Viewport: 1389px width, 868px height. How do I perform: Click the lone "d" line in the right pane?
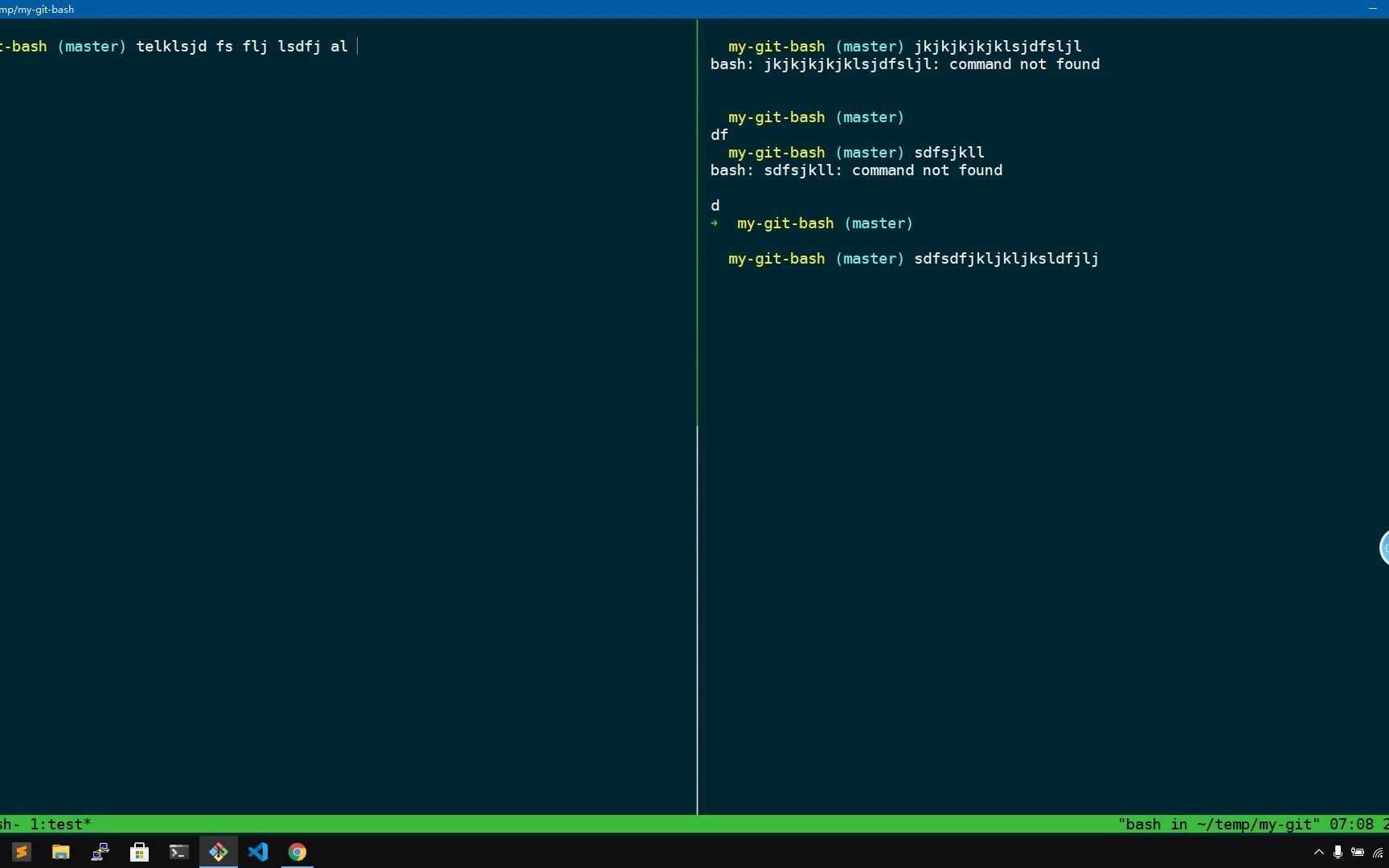pyautogui.click(x=715, y=206)
